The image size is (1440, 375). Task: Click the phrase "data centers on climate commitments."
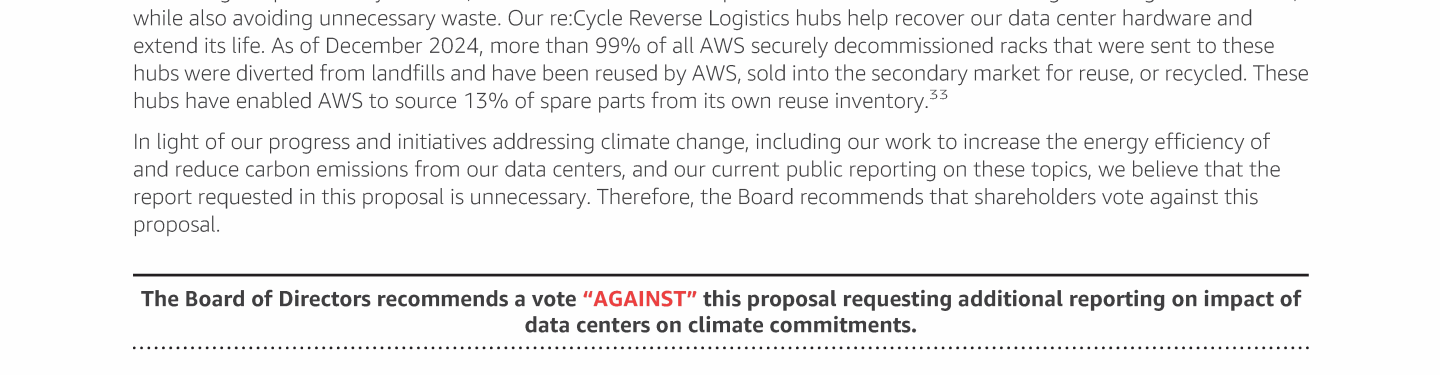pos(720,326)
